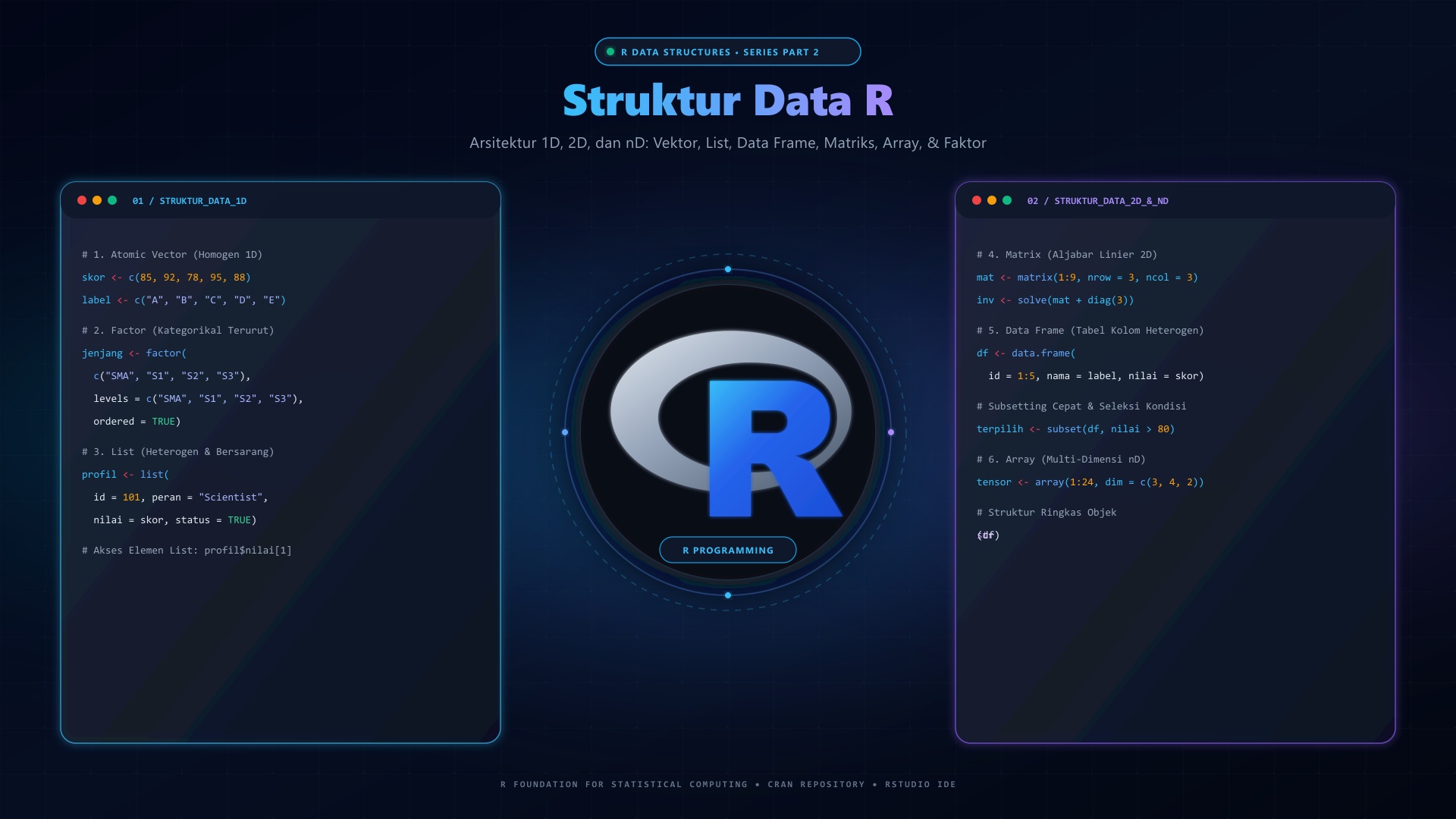Click the line 'profil <- list('
The height and width of the screenshot is (819, 1456).
[x=125, y=475]
